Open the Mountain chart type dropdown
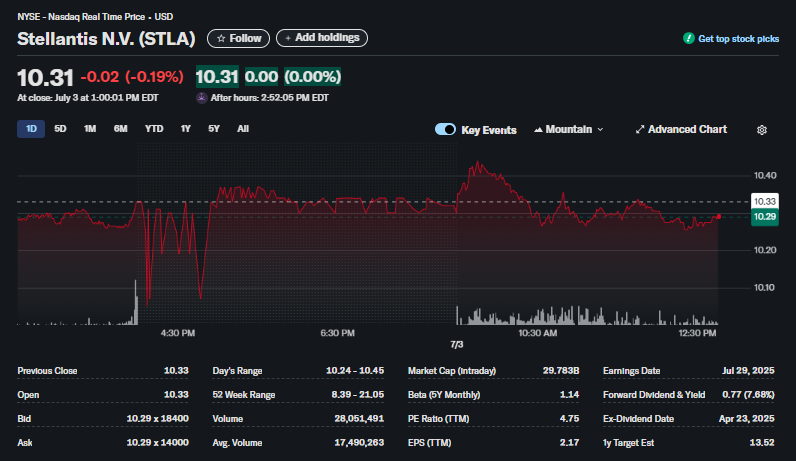This screenshot has height=461, width=796. [569, 129]
